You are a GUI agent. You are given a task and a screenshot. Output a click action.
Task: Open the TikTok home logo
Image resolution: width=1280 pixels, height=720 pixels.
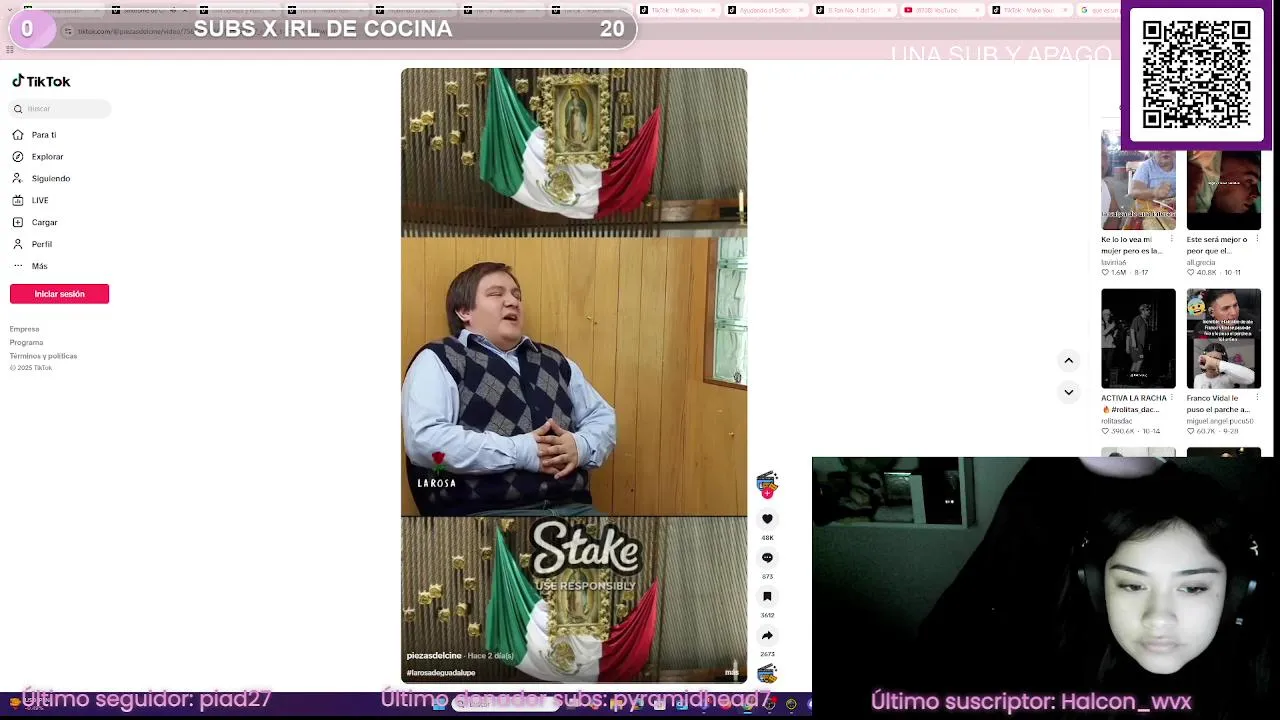[x=41, y=81]
